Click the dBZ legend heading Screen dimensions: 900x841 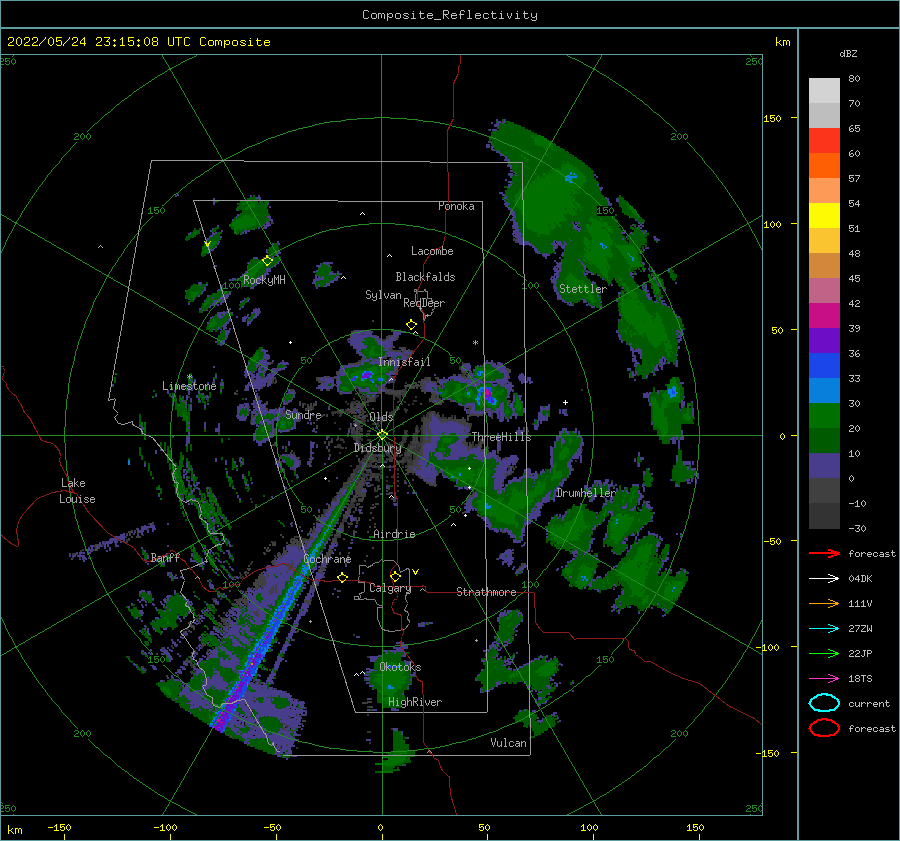pos(848,54)
